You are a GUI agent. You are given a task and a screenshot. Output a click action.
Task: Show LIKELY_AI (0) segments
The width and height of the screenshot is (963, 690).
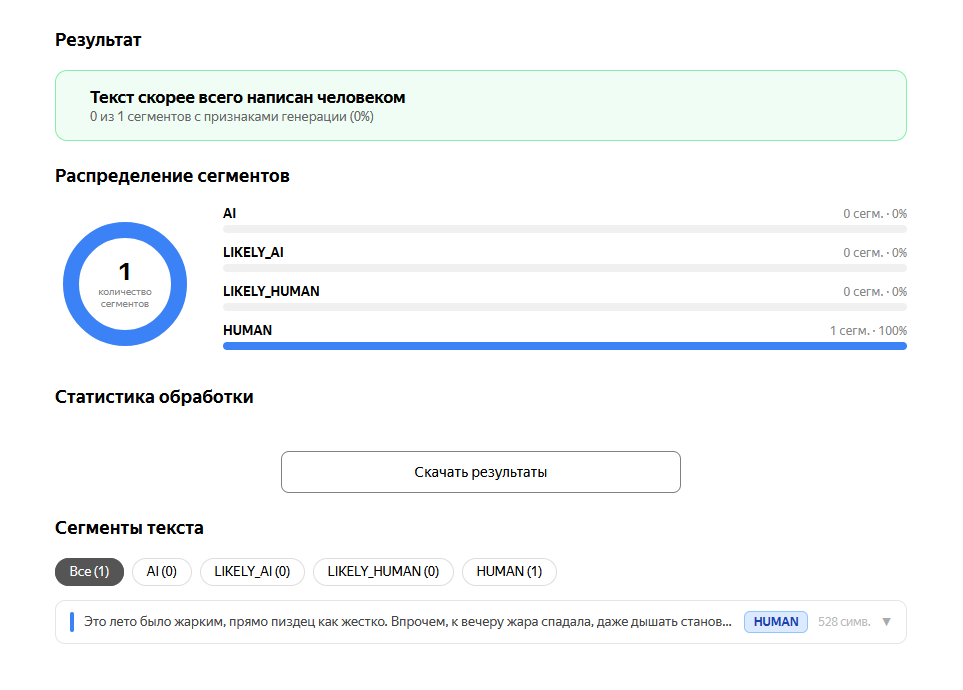(252, 571)
